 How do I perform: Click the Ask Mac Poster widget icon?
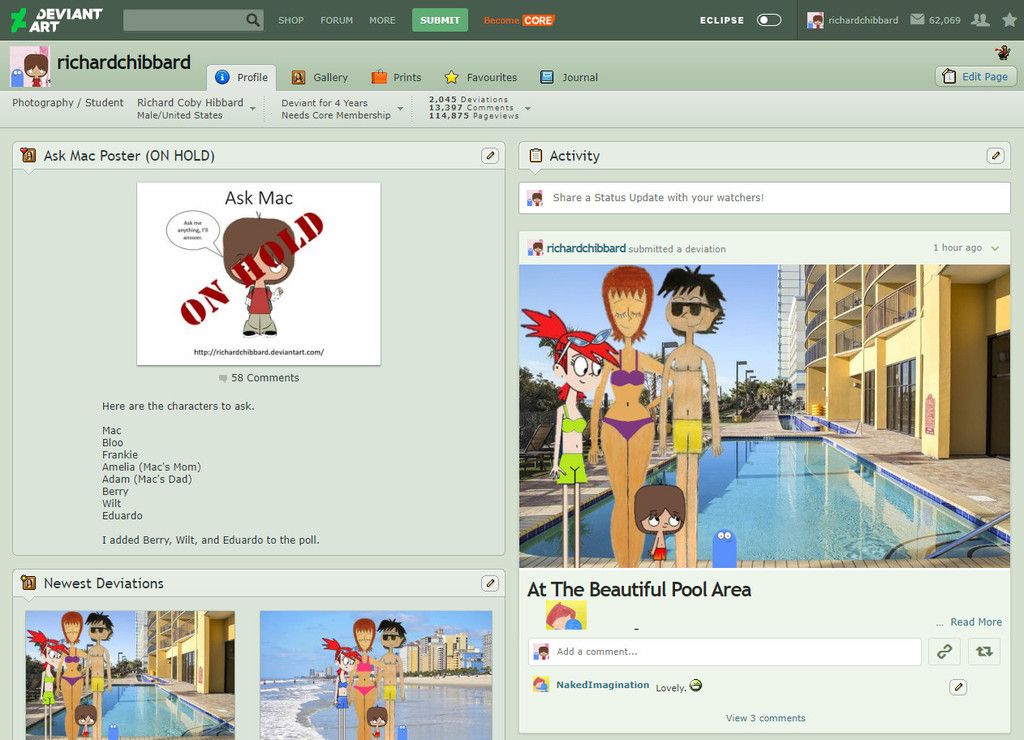(28, 155)
